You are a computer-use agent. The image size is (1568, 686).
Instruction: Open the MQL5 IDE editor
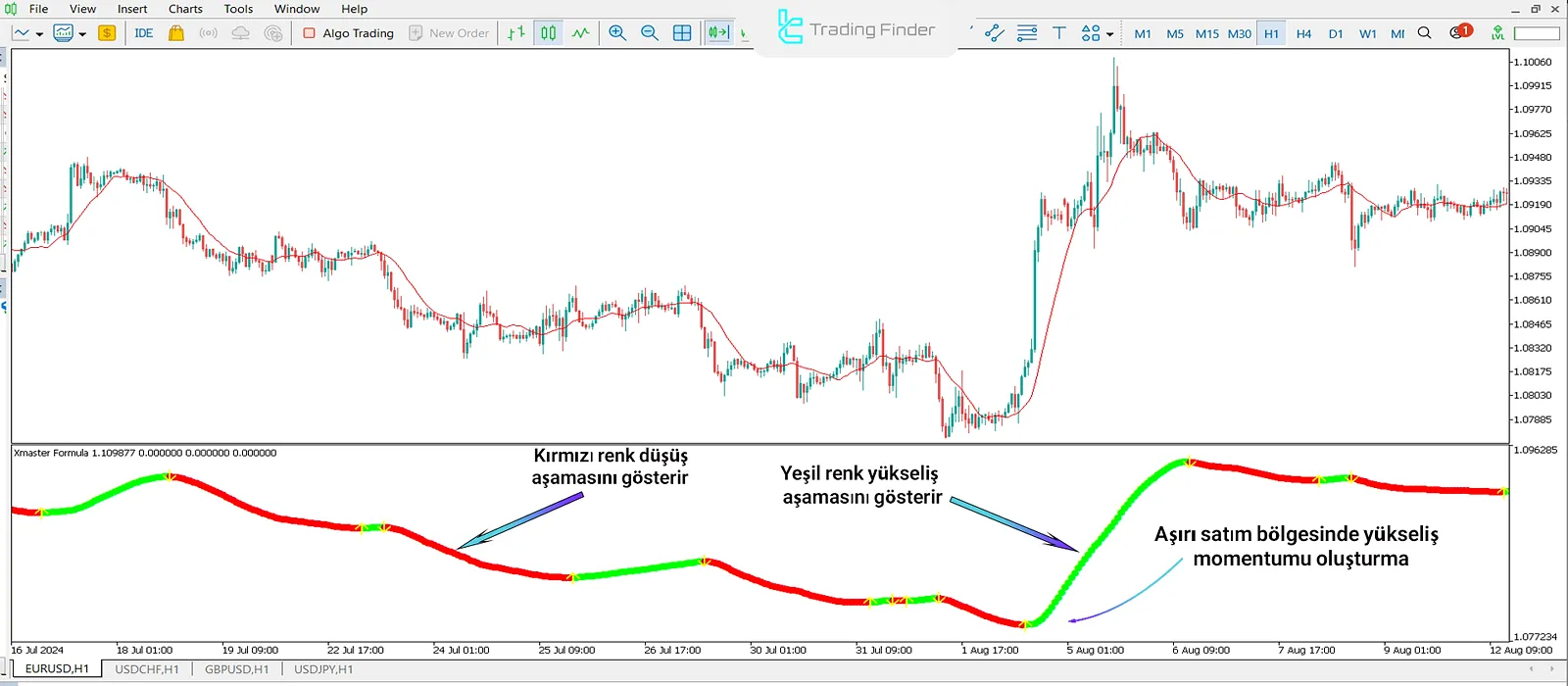[x=143, y=32]
